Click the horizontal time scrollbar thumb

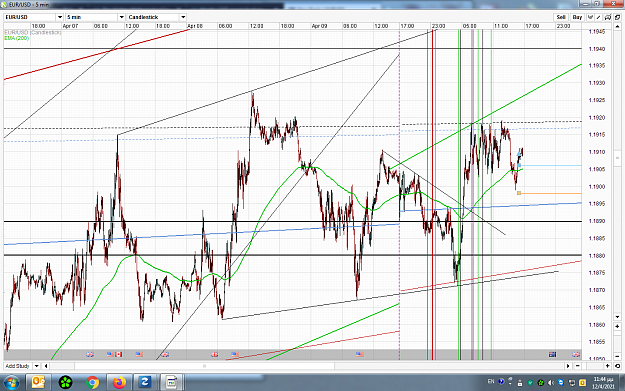[x=204, y=366]
